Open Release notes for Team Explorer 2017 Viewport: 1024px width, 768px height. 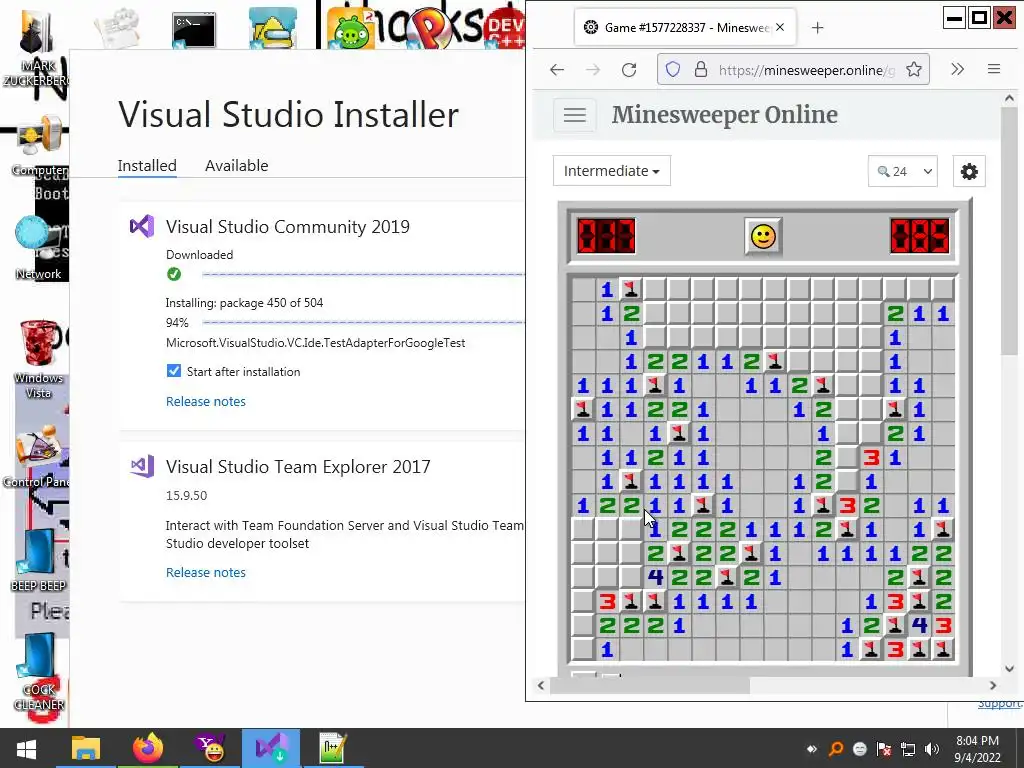[206, 573]
